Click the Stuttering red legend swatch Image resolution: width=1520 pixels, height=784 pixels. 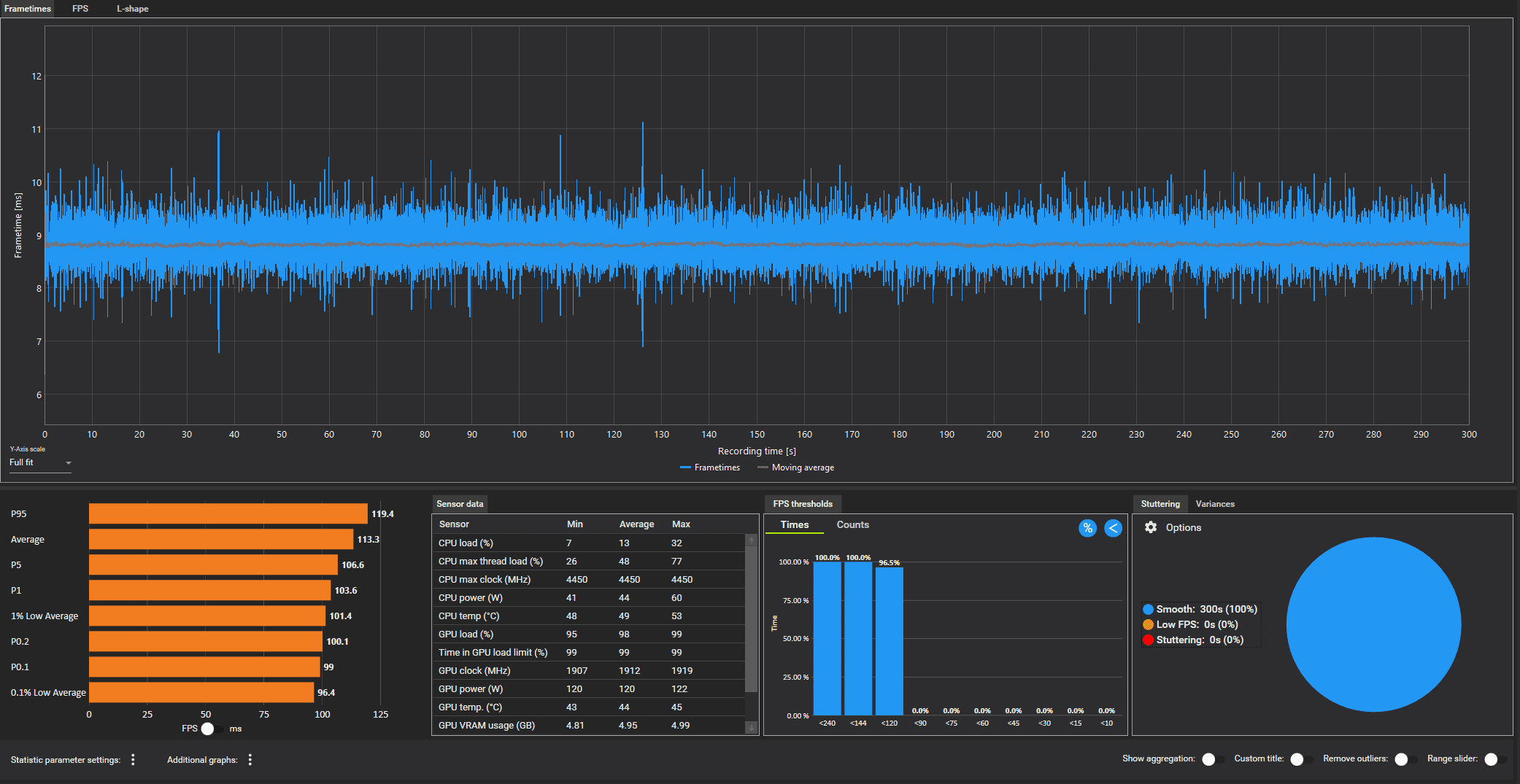pos(1148,640)
